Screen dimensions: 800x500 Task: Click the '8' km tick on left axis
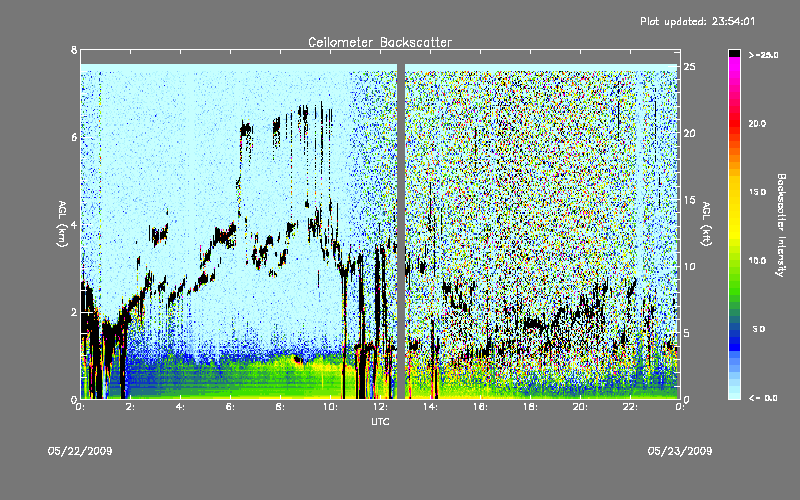click(x=74, y=50)
